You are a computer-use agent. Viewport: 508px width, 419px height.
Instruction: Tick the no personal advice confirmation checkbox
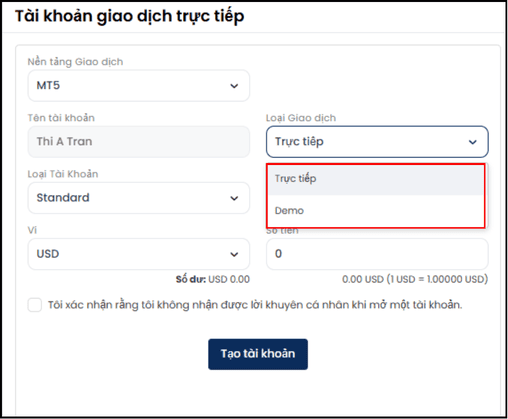35,305
